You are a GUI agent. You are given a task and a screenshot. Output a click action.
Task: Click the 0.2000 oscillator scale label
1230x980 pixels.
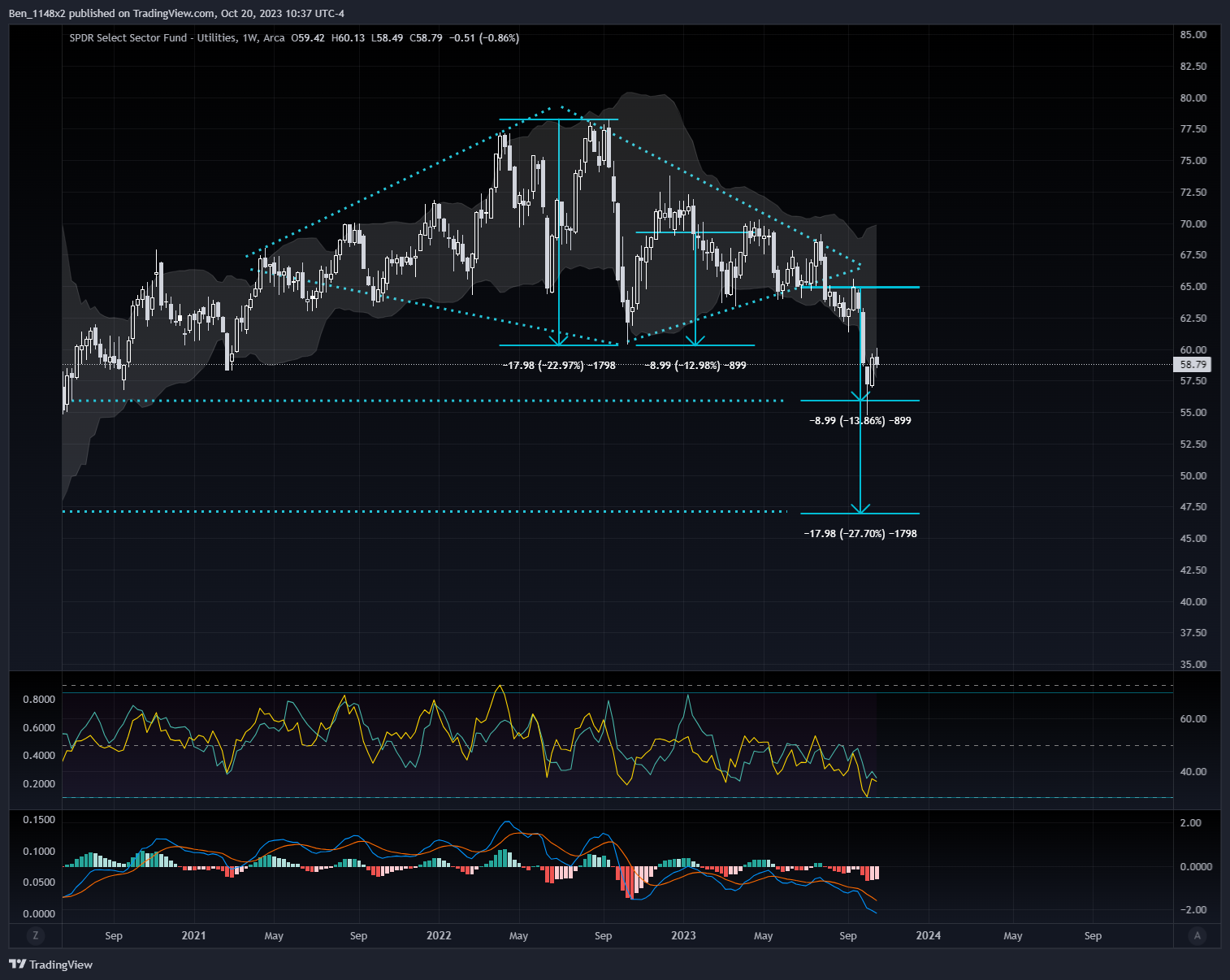[x=39, y=784]
